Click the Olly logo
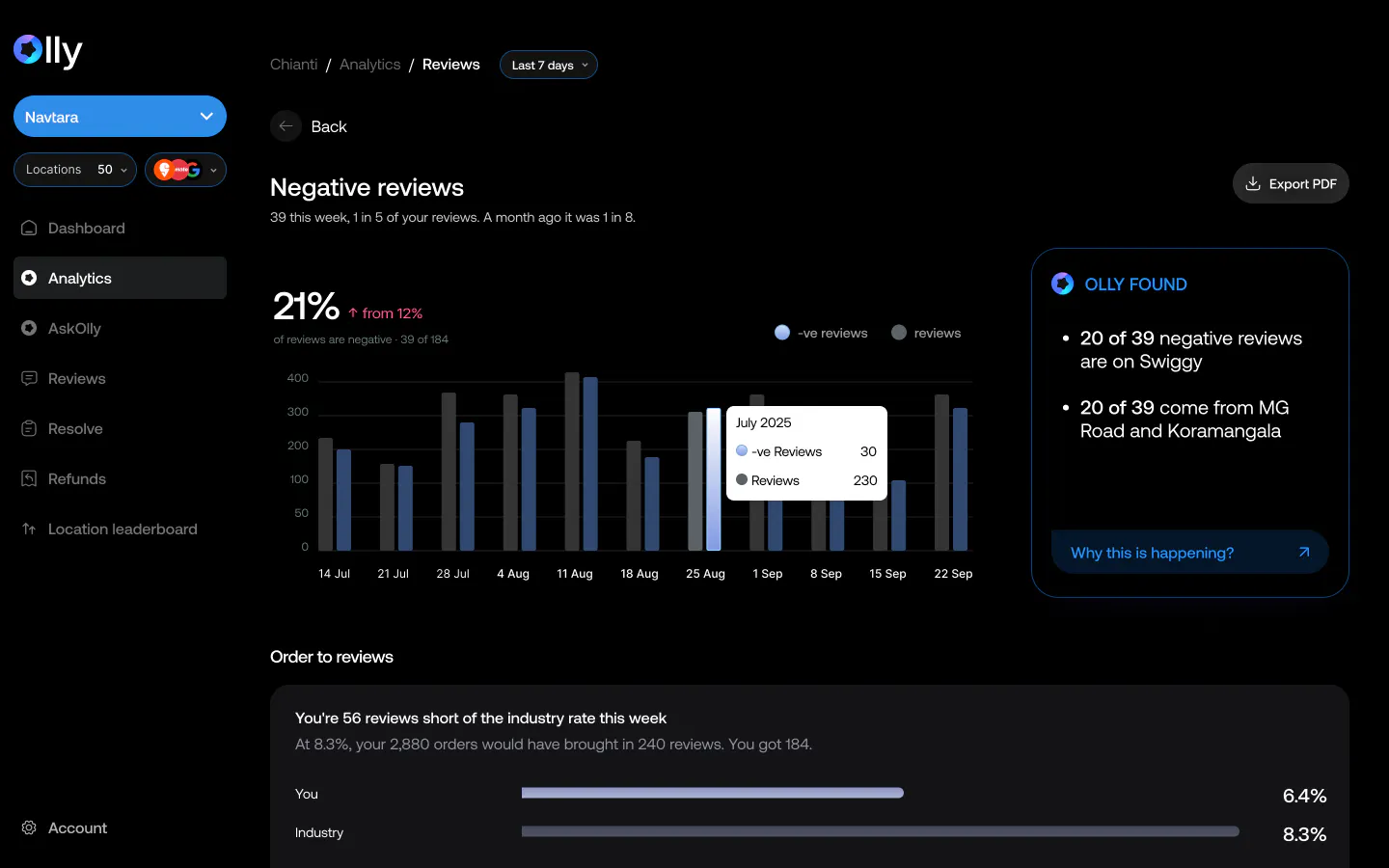 point(48,50)
